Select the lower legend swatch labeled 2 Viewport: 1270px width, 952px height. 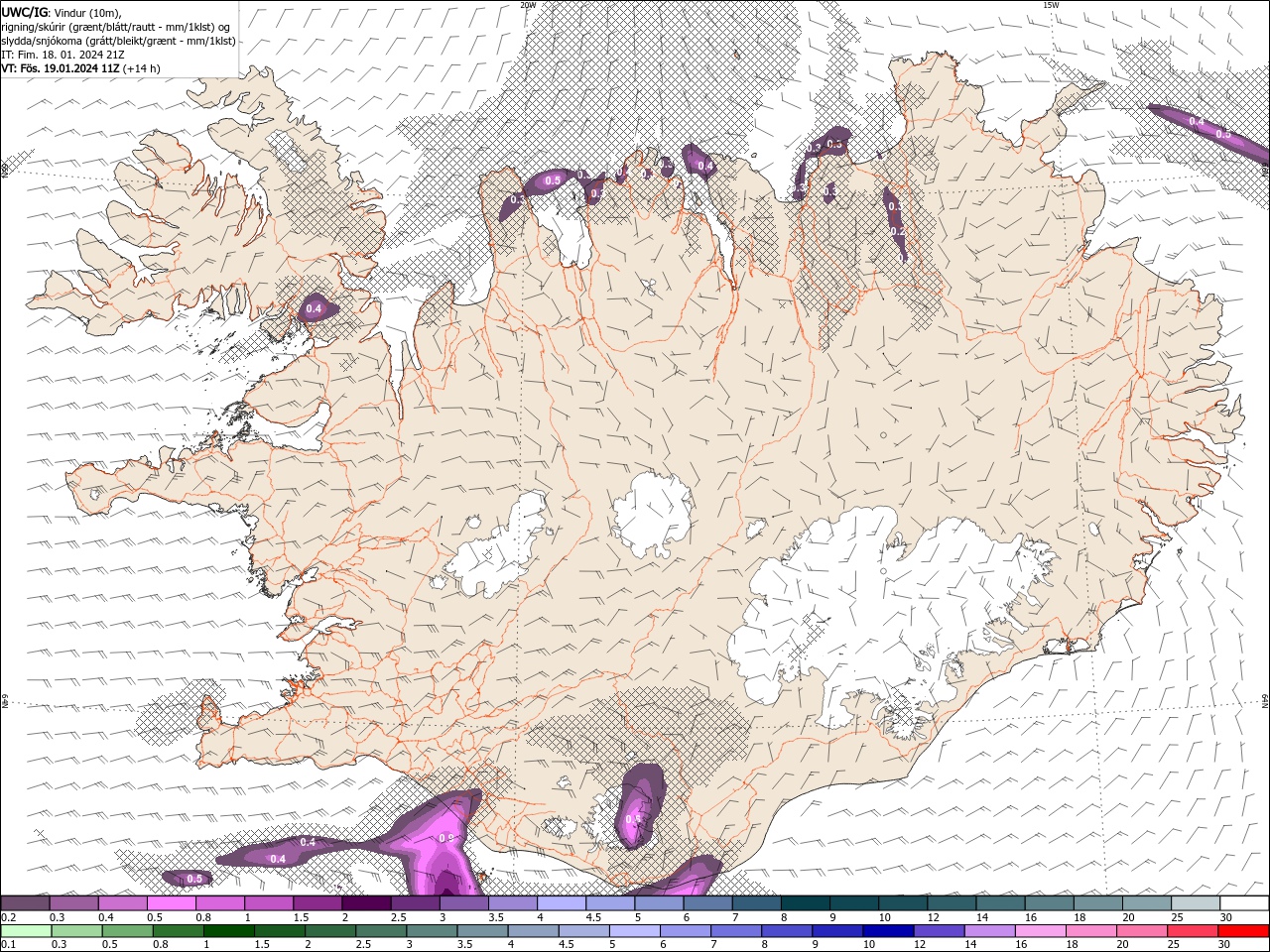pos(330,931)
